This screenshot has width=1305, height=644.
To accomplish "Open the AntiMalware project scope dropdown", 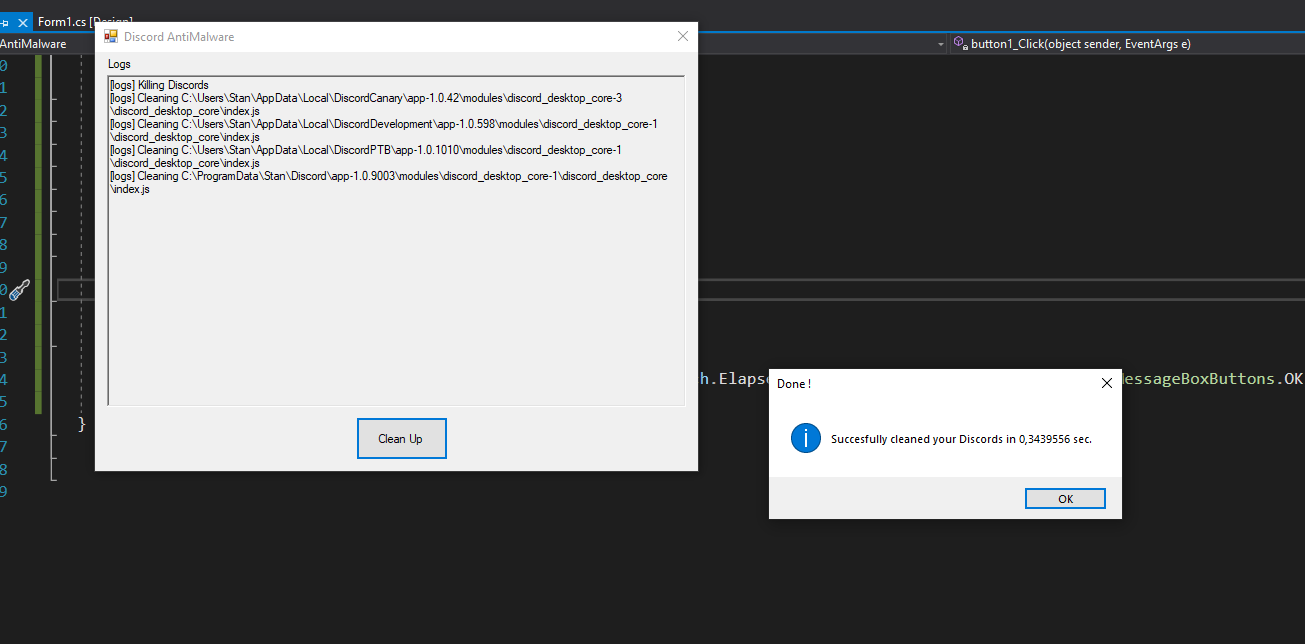I will 33,44.
